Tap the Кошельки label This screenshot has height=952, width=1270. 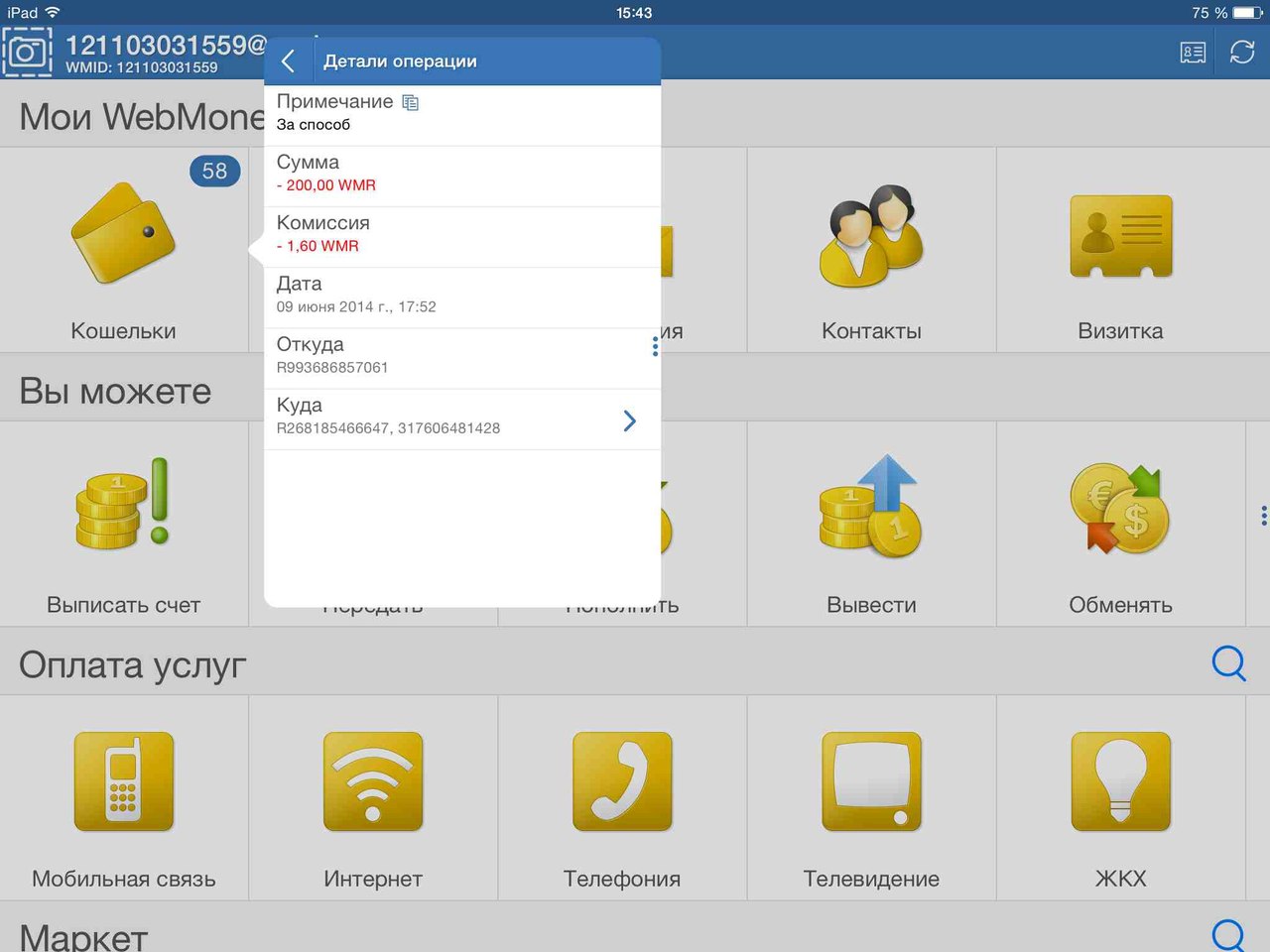[x=123, y=331]
